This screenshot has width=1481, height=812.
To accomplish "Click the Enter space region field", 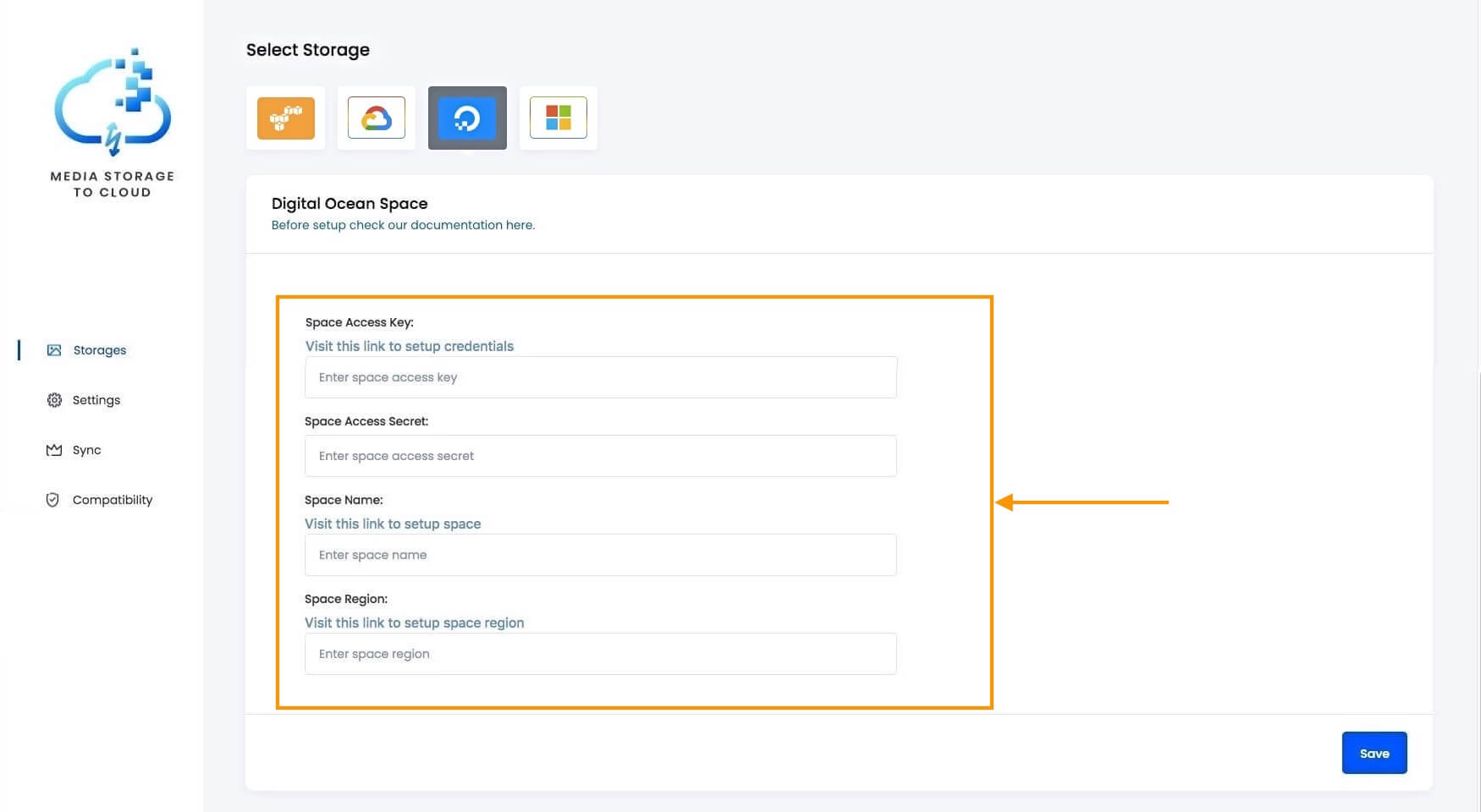I will 600,654.
